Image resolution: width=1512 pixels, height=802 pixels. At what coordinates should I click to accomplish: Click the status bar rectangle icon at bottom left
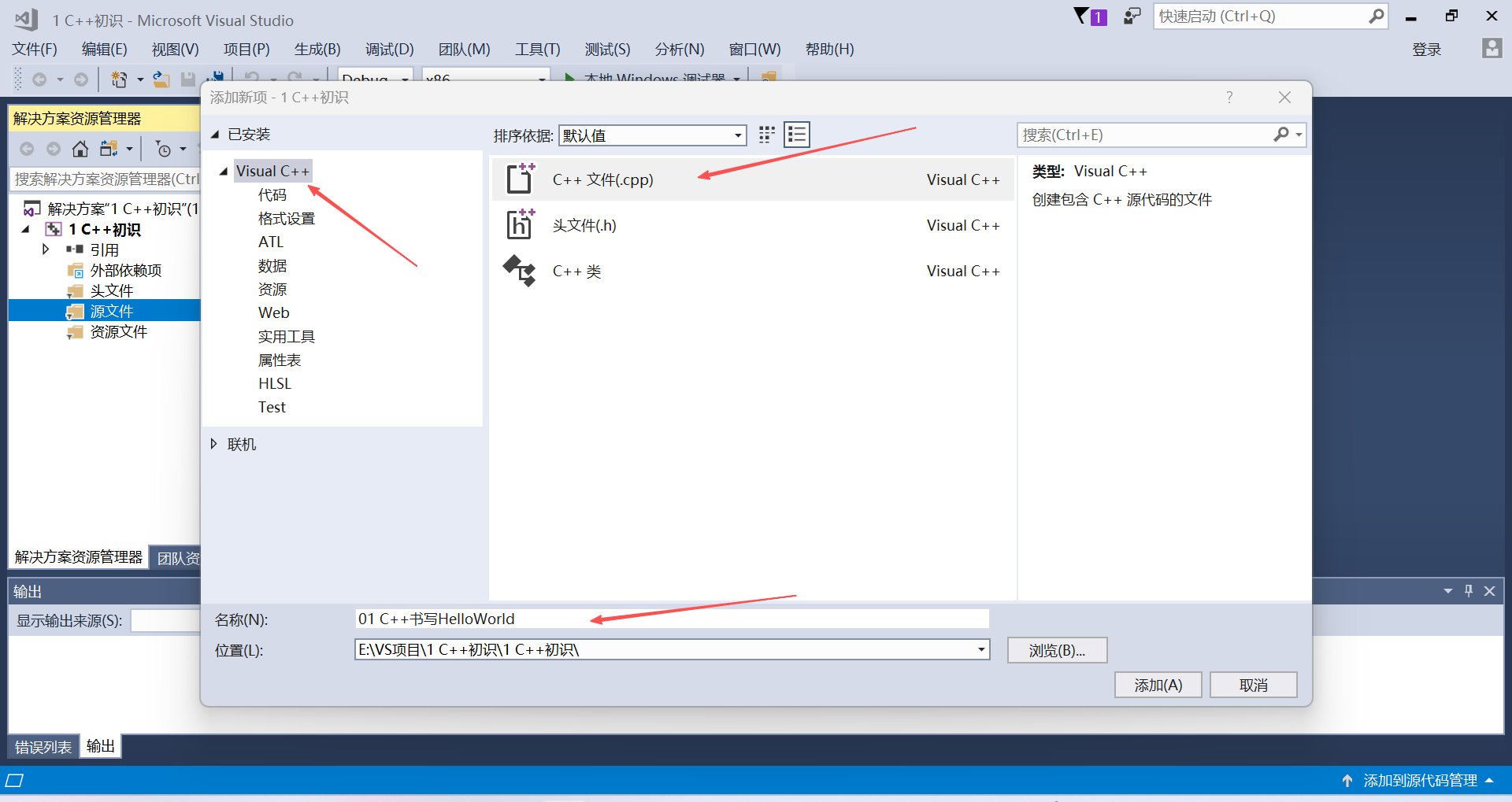(15, 781)
